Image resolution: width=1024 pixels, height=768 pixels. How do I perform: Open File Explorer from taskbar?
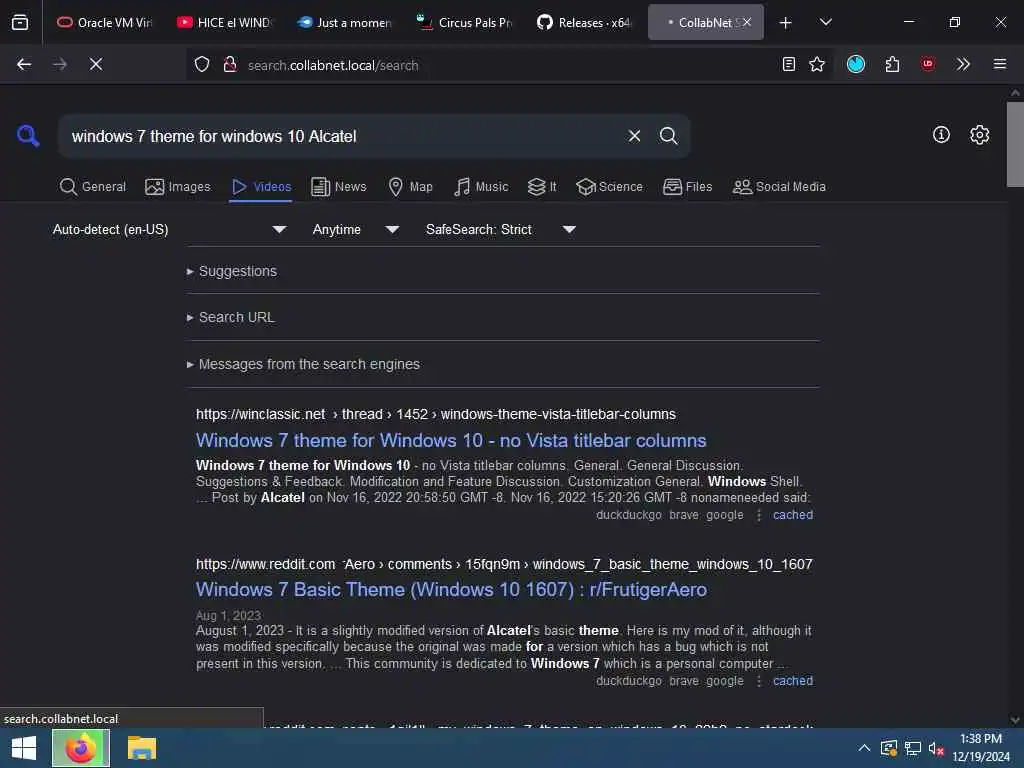[x=142, y=748]
